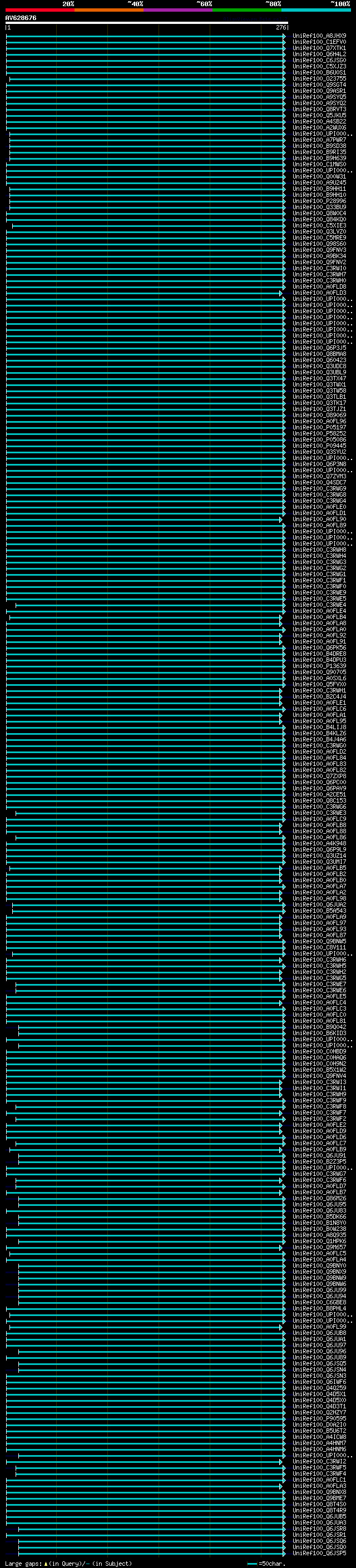356x1568 pixels.
Task: Click the alignment bar for UniRef100_A8JHX9
Action: [145, 36]
